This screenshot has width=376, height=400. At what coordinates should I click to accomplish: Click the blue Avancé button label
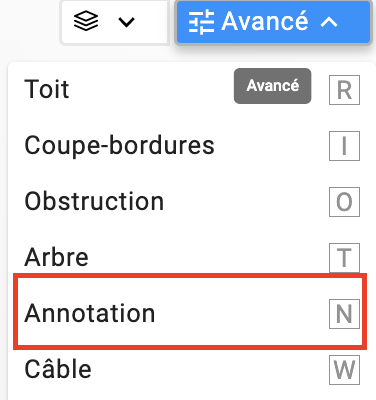point(265,21)
